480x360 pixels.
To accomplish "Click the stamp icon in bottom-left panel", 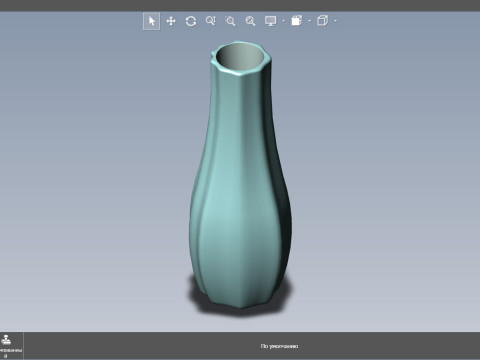I will tap(6, 340).
